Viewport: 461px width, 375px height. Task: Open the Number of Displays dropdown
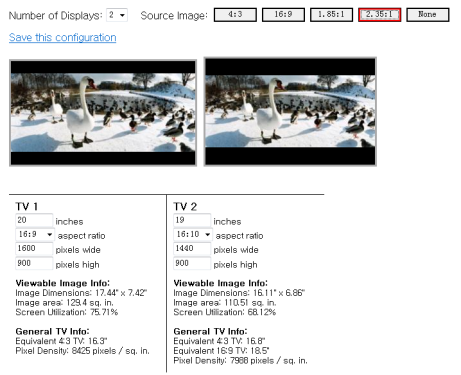tap(117, 15)
